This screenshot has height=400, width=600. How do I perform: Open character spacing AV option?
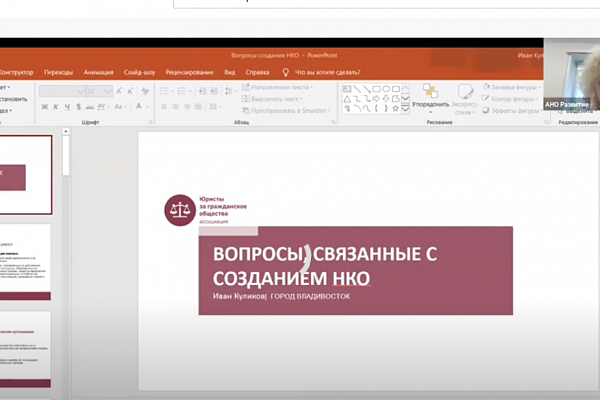click(x=103, y=107)
